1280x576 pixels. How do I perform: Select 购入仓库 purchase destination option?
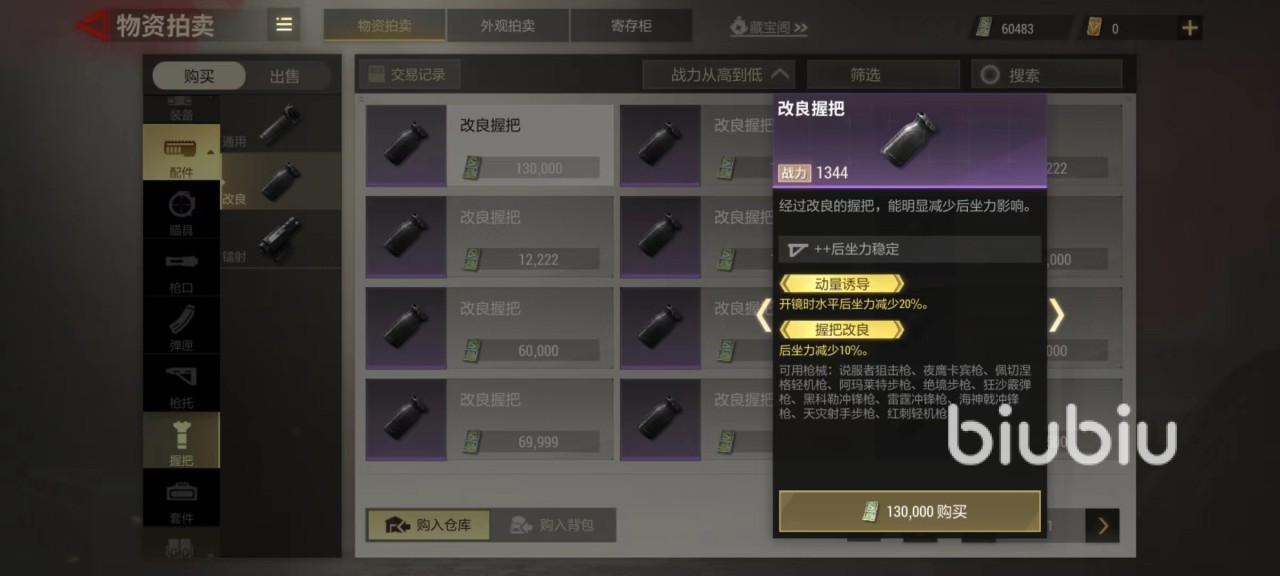point(428,524)
